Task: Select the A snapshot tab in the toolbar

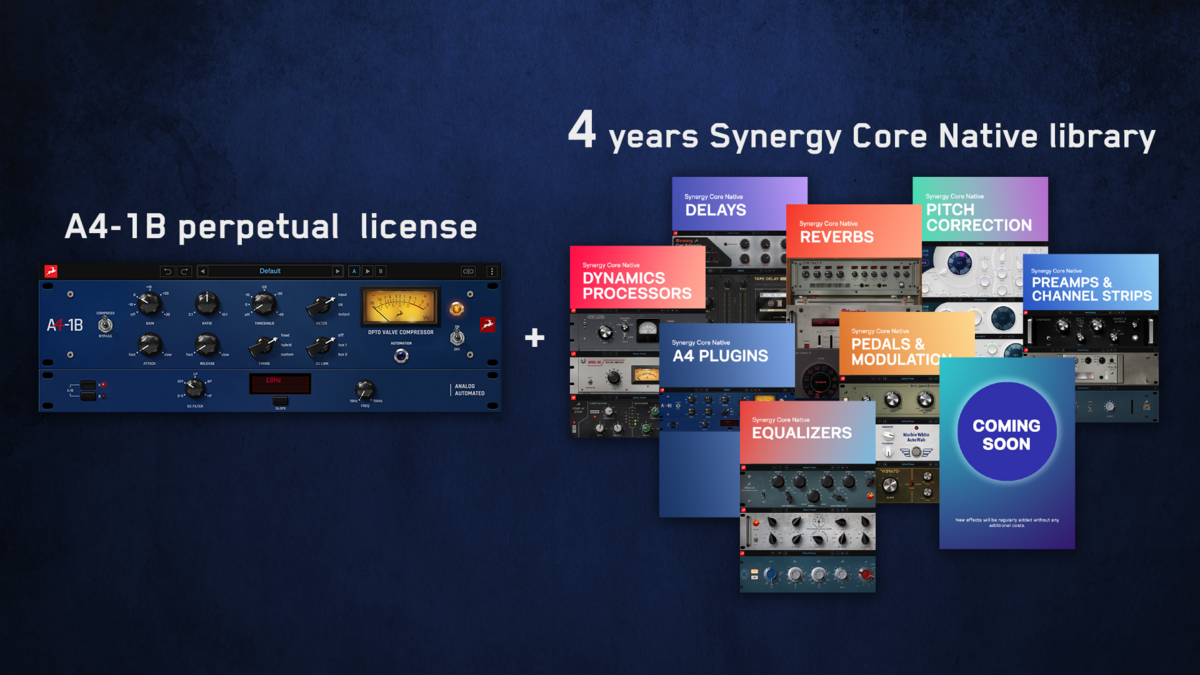Action: click(x=354, y=271)
